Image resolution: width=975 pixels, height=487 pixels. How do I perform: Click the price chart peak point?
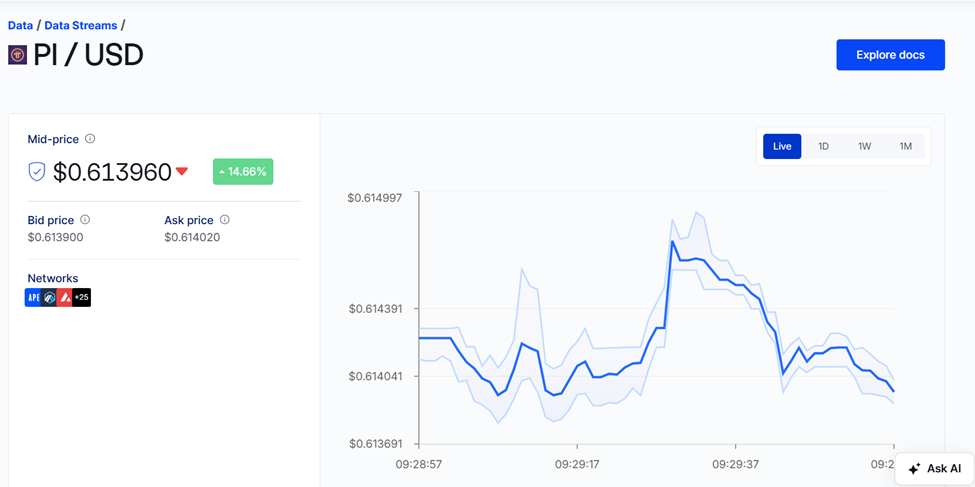673,241
